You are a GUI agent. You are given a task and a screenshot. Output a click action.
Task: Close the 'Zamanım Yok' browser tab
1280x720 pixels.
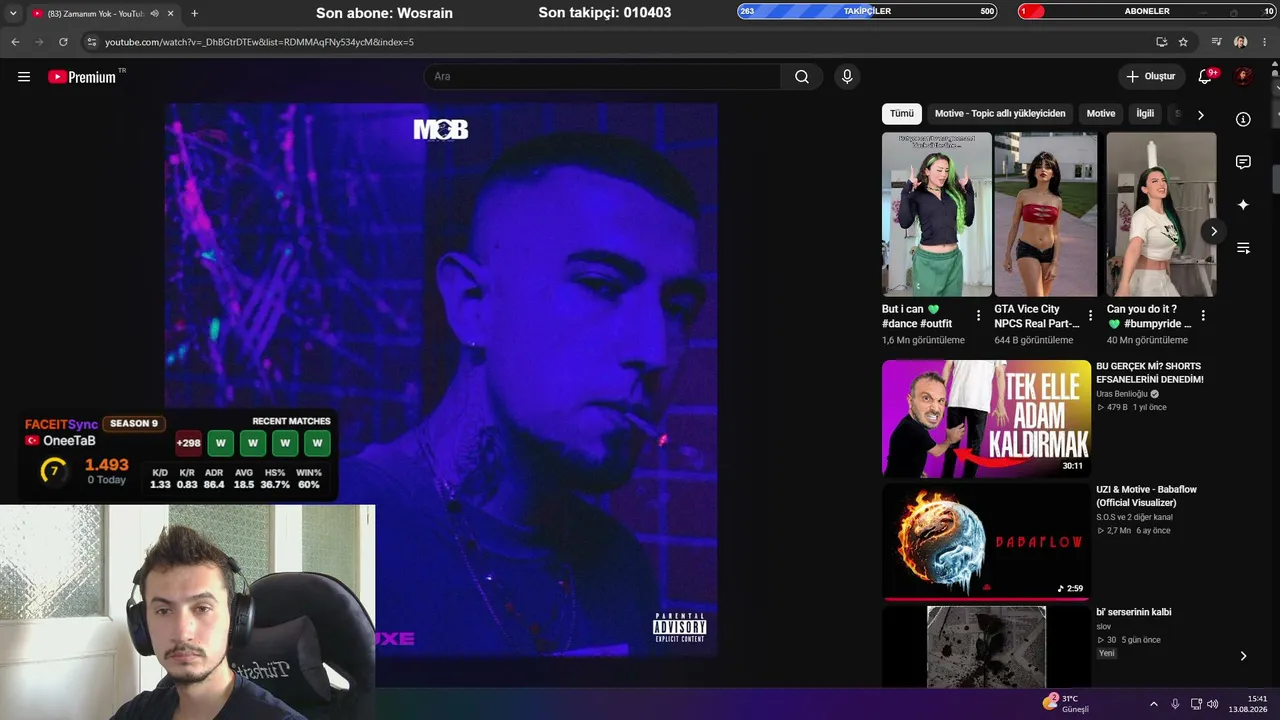point(170,13)
